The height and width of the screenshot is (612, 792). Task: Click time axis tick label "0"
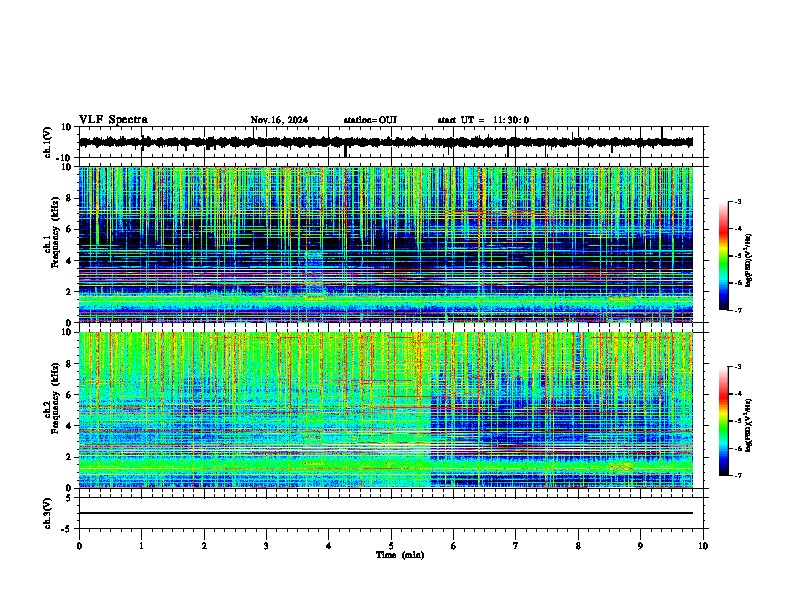(79, 546)
